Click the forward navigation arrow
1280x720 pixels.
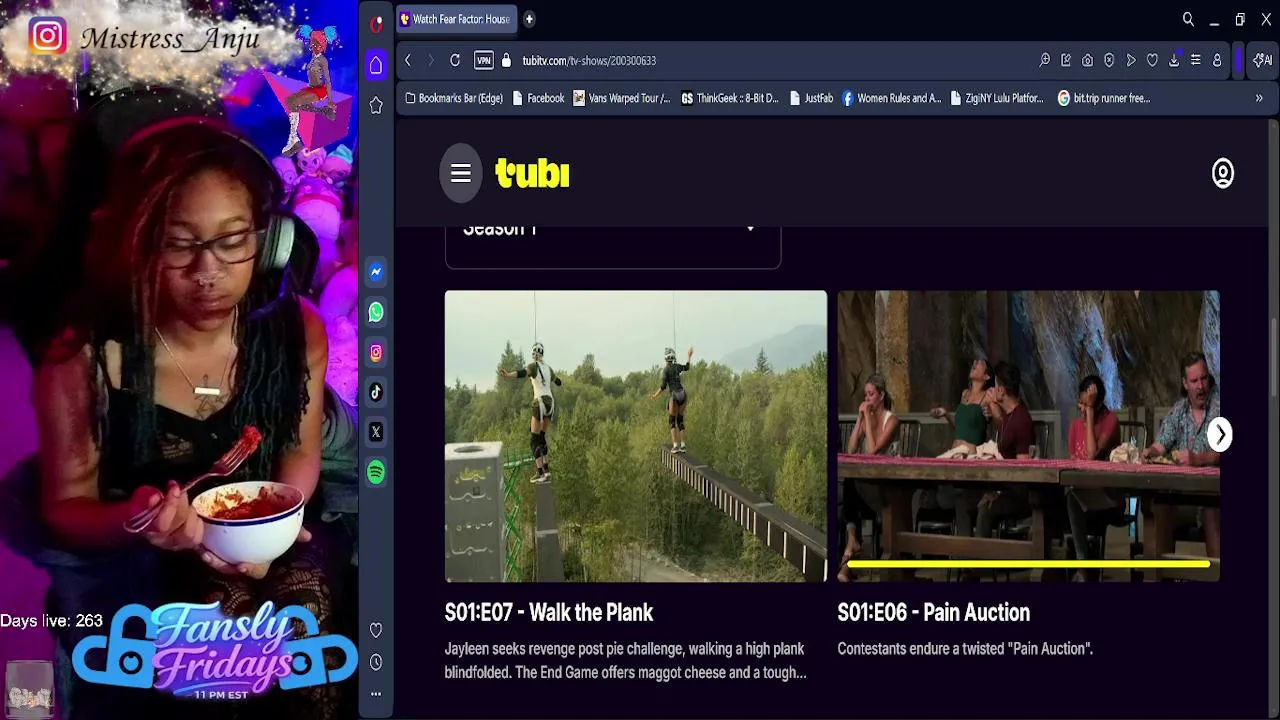point(431,61)
